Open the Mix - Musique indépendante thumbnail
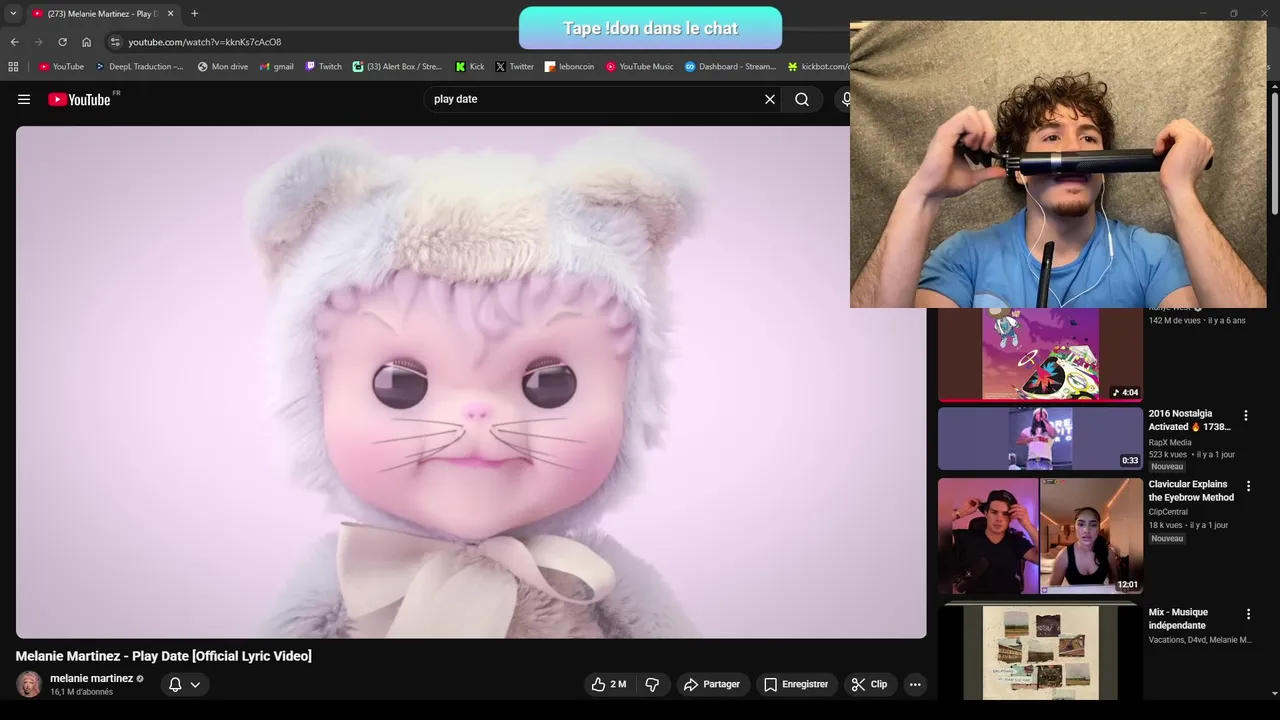 (x=1040, y=650)
